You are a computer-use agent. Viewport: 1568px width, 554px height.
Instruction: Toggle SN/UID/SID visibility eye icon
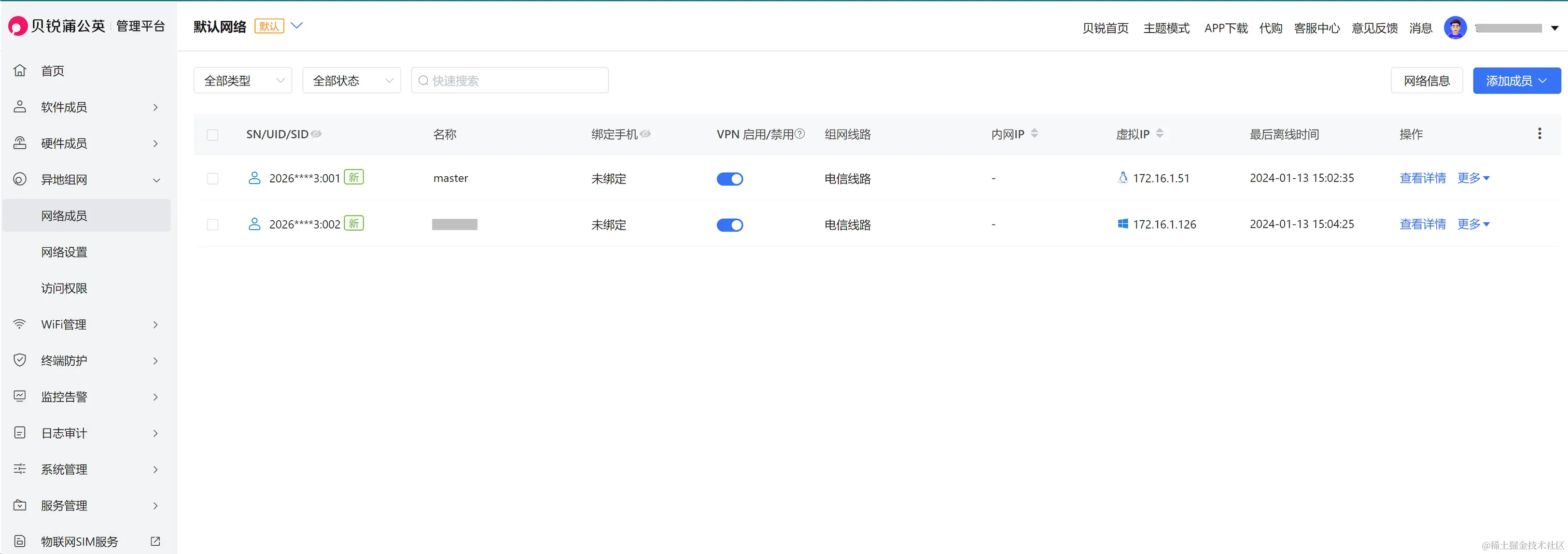pyautogui.click(x=316, y=134)
